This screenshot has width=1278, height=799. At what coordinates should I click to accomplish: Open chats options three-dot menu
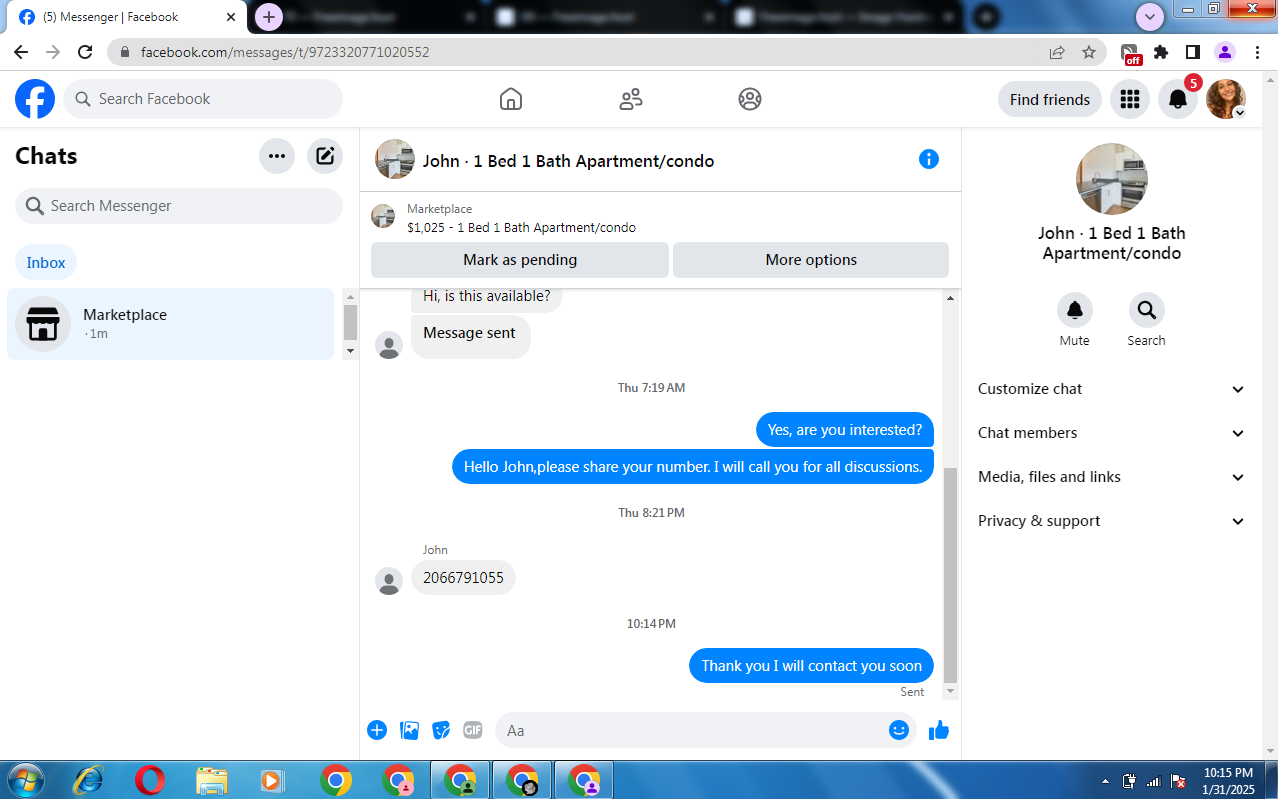277,156
